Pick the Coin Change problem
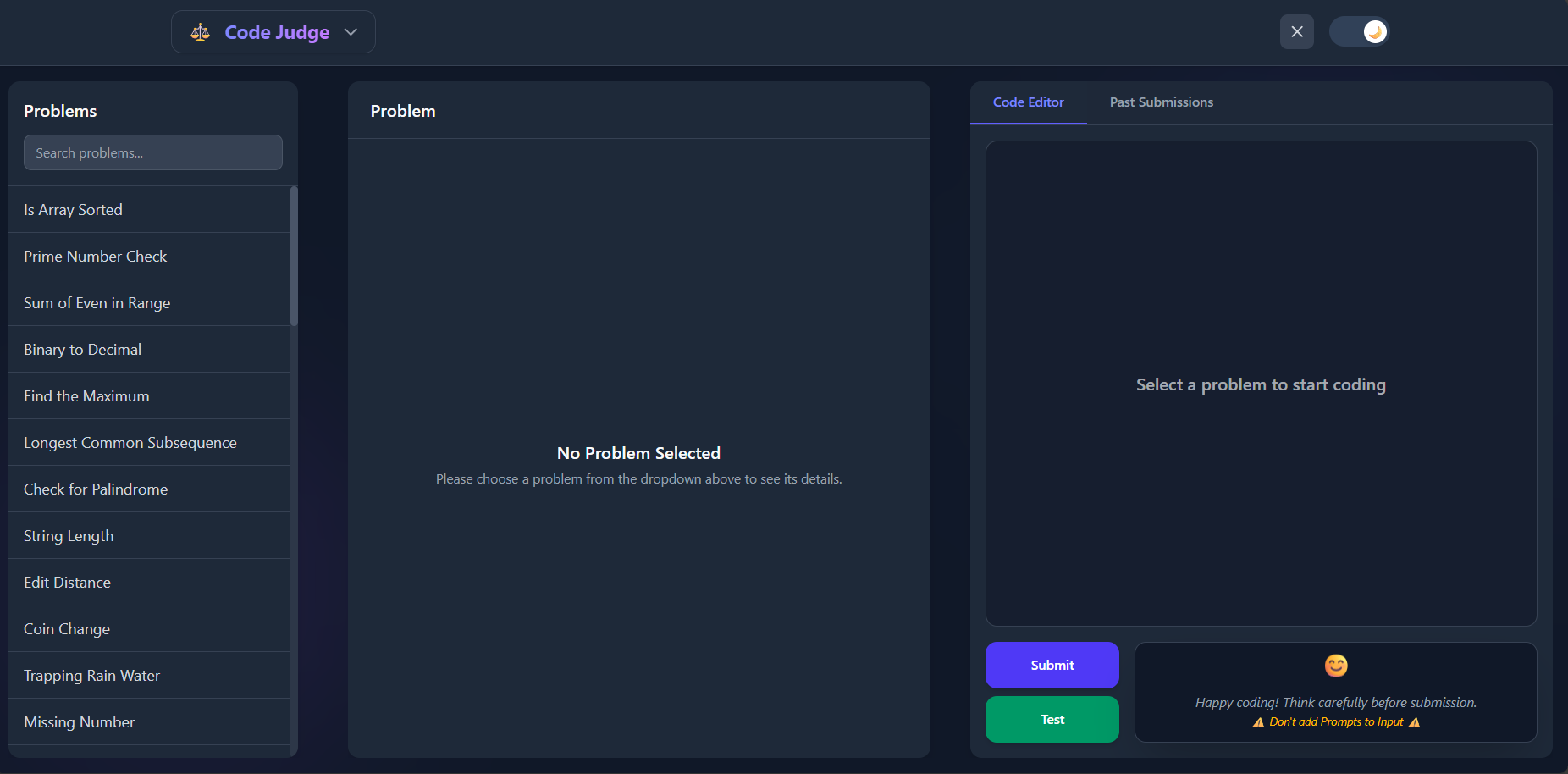The width and height of the screenshot is (1568, 774). coord(67,629)
